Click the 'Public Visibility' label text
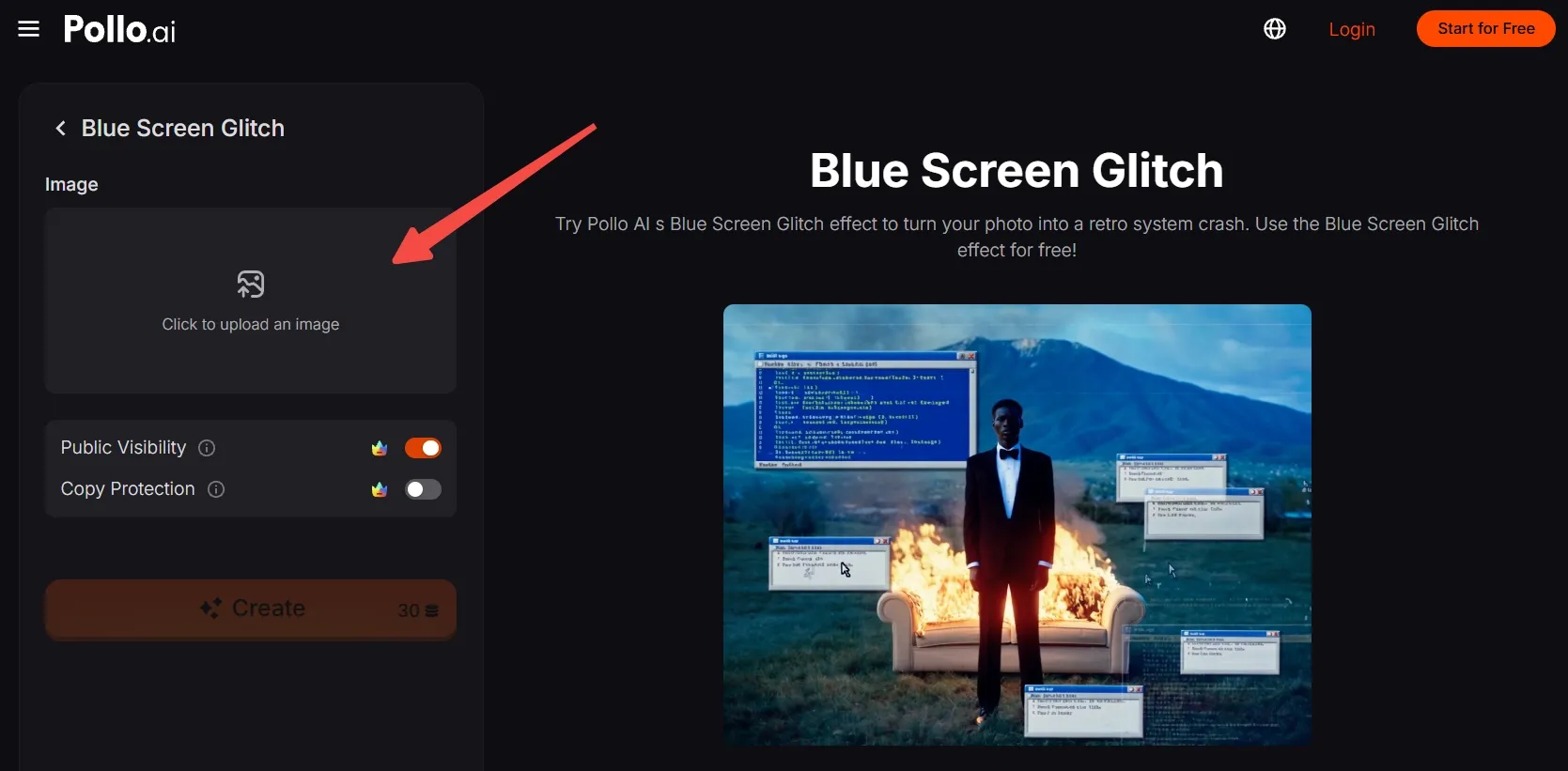Viewport: 1568px width, 771px height. tap(123, 448)
